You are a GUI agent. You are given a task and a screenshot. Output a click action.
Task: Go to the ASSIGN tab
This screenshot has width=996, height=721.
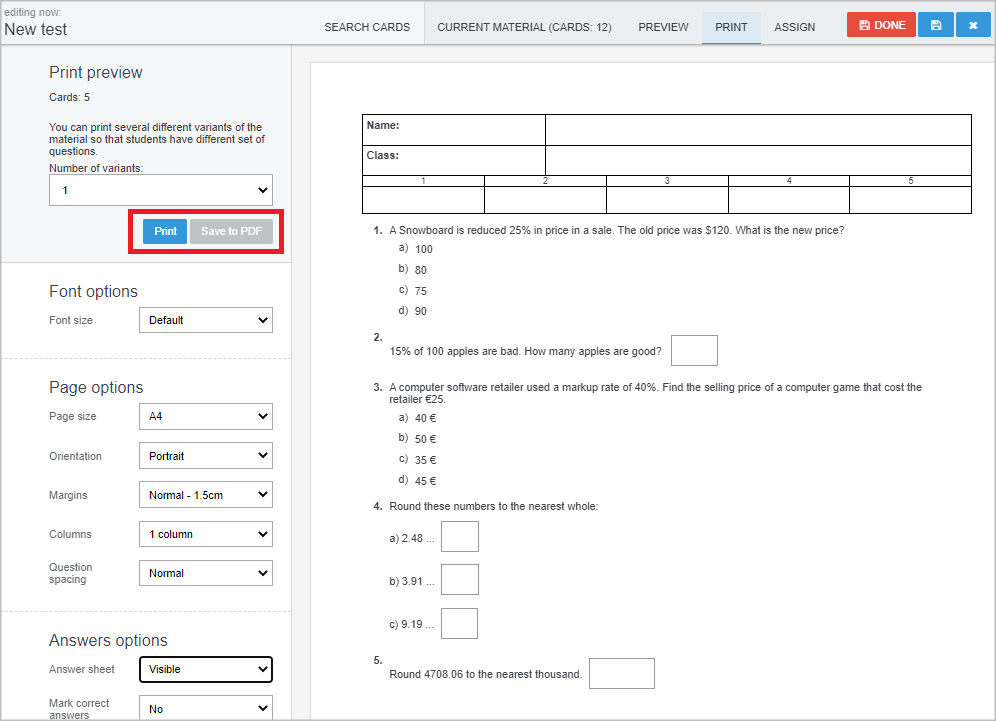(x=795, y=27)
